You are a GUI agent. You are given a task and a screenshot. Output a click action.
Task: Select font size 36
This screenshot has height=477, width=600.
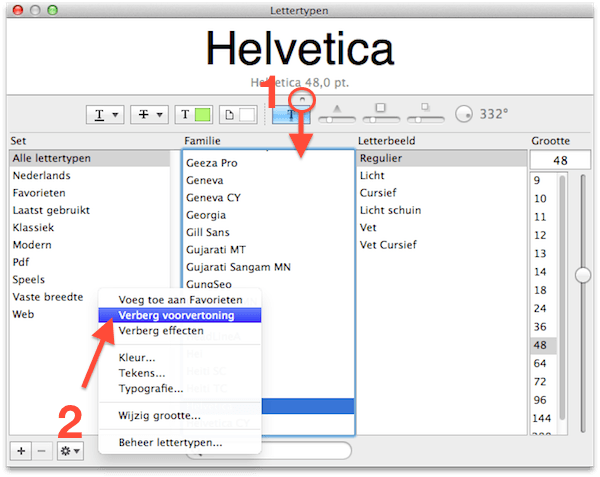click(544, 327)
